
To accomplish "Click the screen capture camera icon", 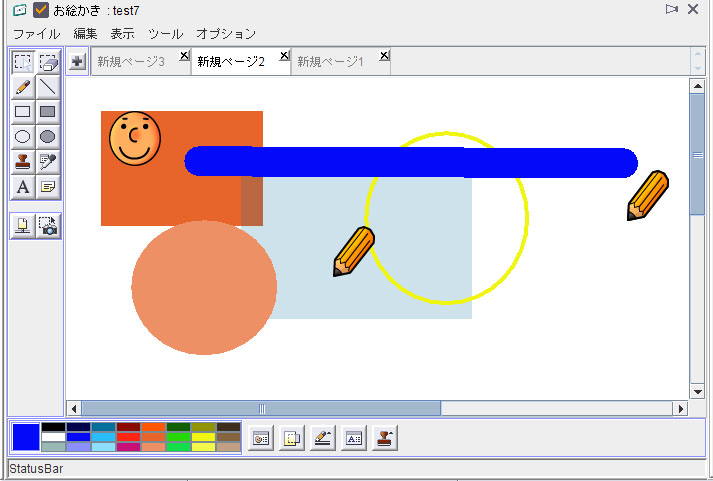I will click(48, 225).
